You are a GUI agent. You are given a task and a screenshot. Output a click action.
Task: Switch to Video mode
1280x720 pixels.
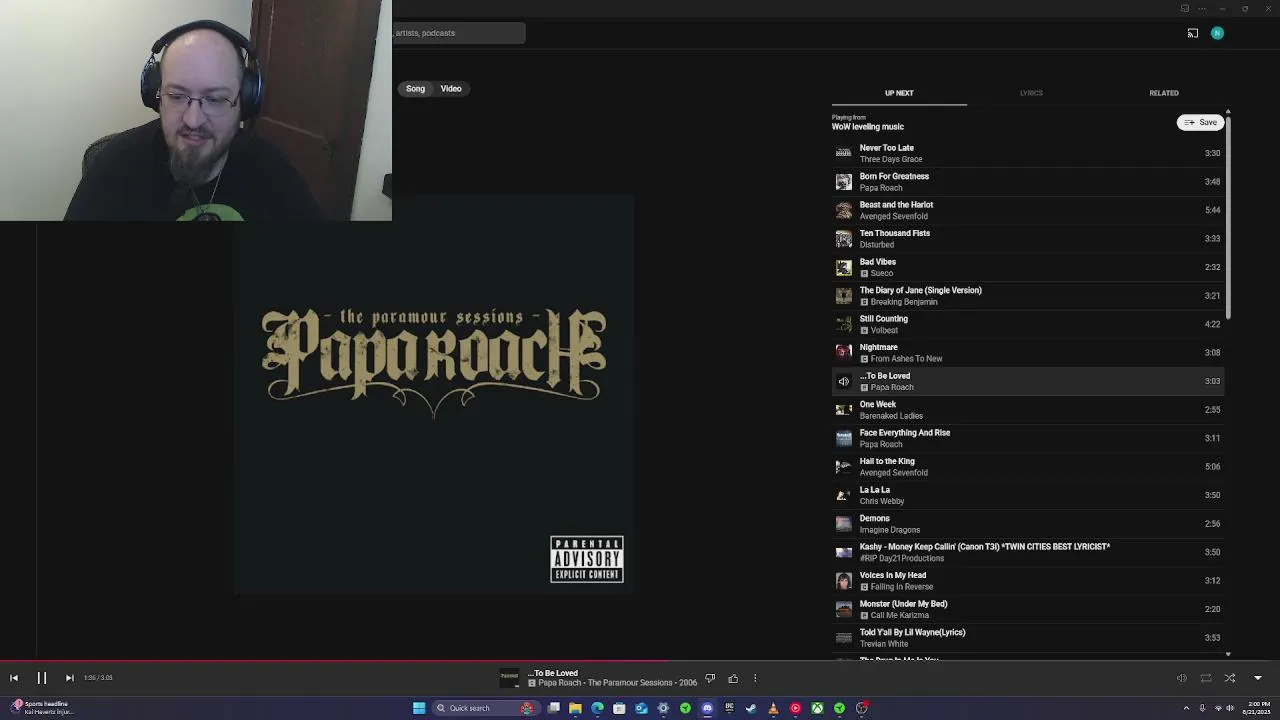coord(451,89)
